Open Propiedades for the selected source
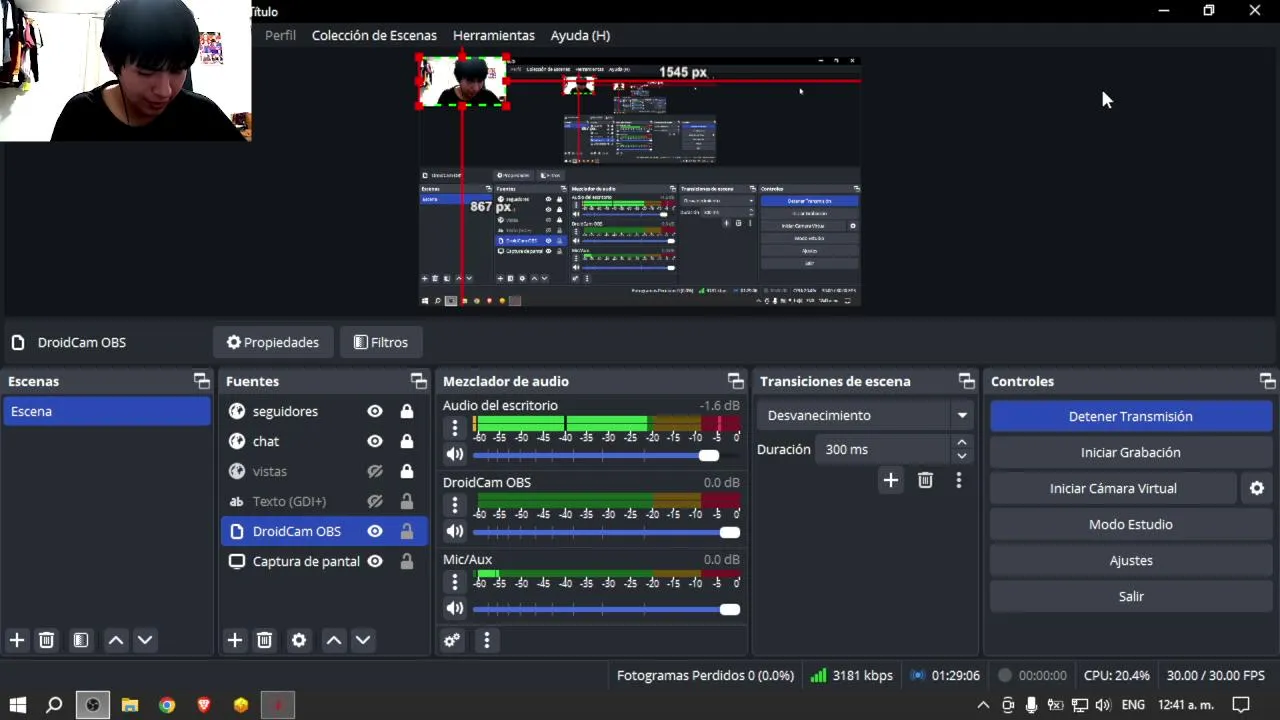1280x720 pixels. click(x=273, y=342)
